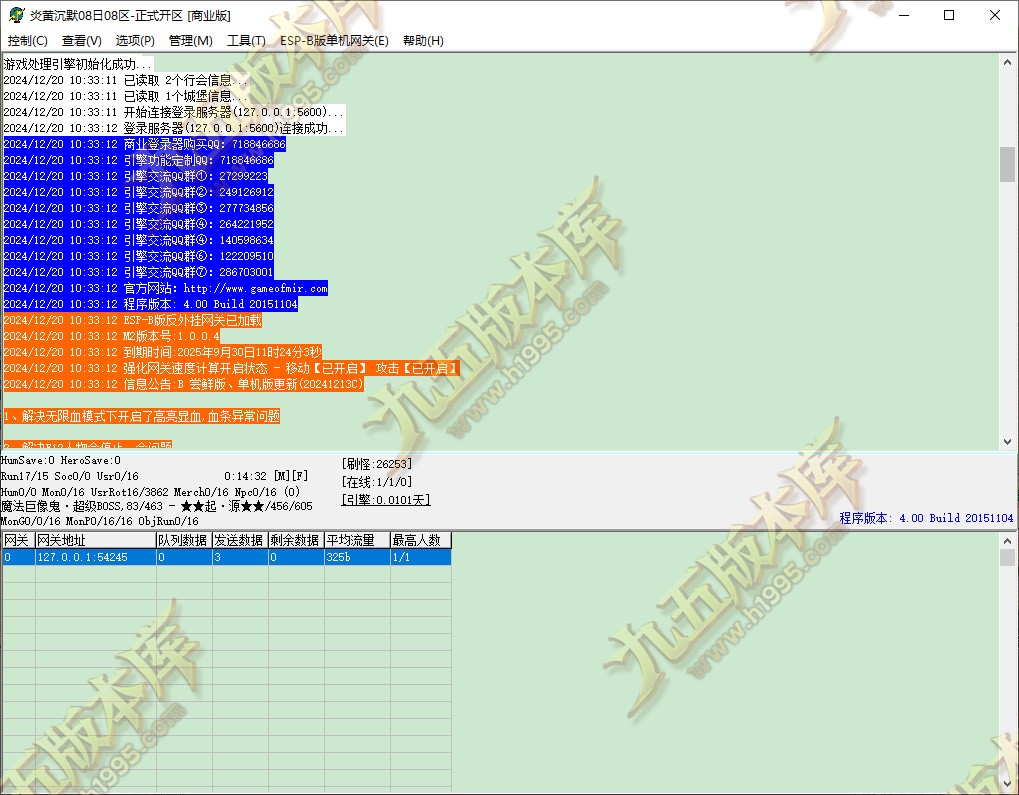The width and height of the screenshot is (1019, 795).
Task: Click the MonG0/0/16 MonP0/16/16 status line
Action: tap(99, 521)
